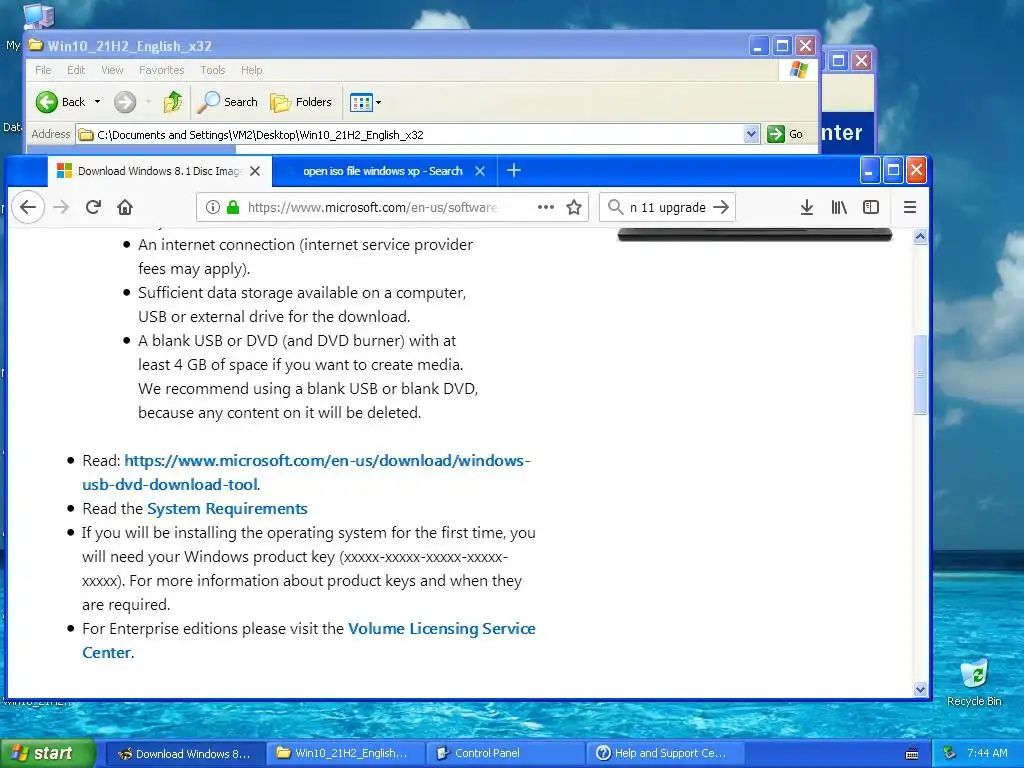Open the Firefox library icon
Viewport: 1024px width, 768px height.
(x=839, y=207)
